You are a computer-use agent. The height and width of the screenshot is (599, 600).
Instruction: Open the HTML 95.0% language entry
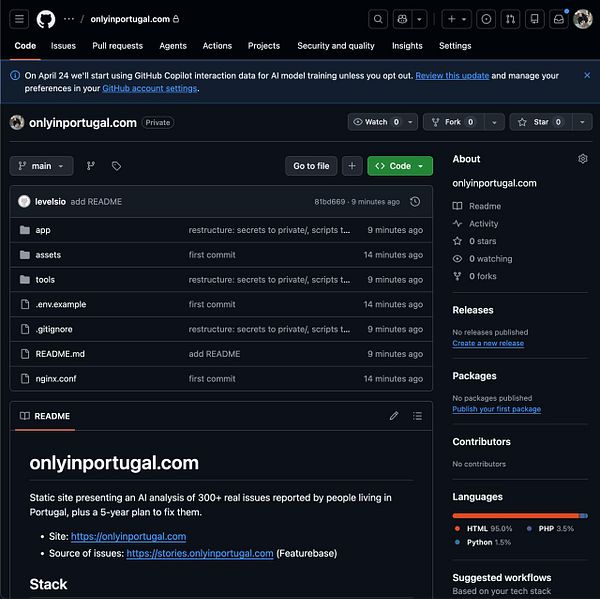click(x=484, y=529)
